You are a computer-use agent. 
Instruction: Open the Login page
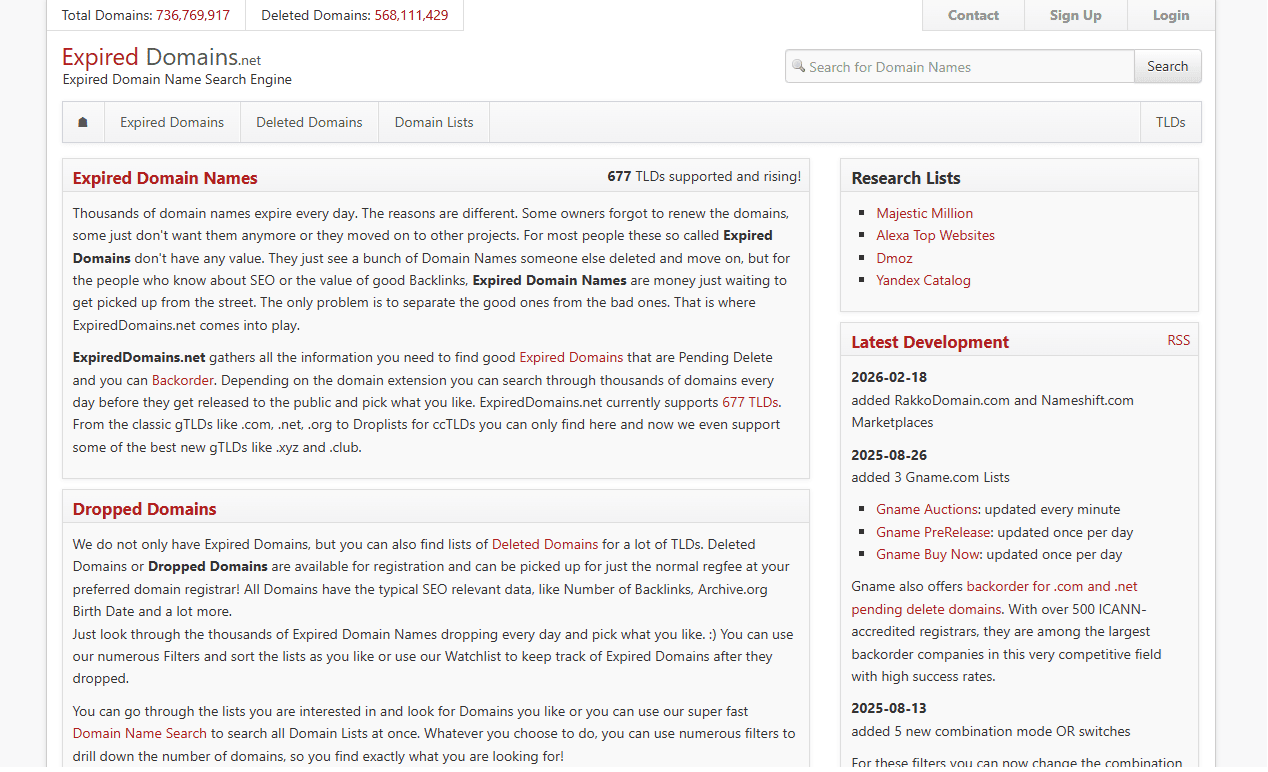point(1170,15)
